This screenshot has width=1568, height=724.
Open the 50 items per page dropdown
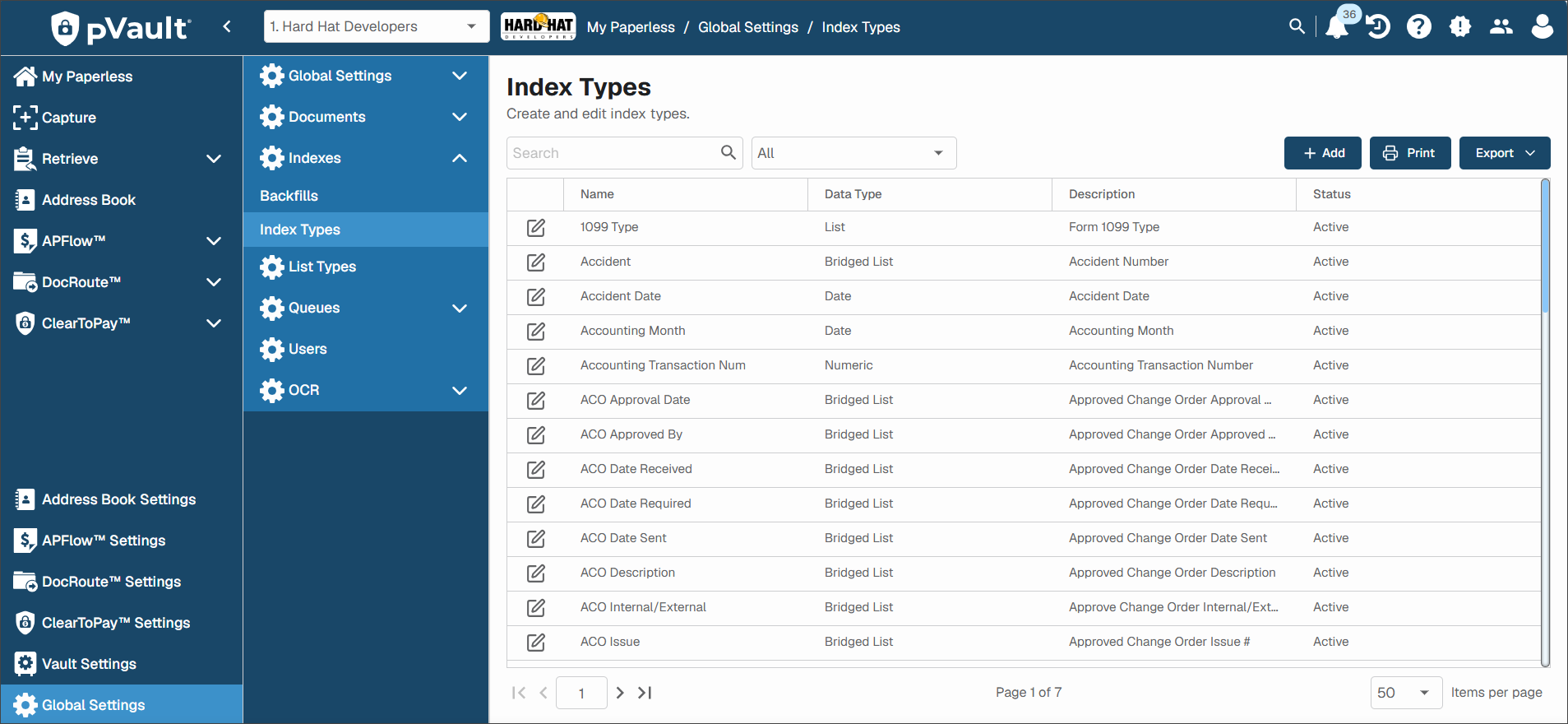click(1406, 693)
